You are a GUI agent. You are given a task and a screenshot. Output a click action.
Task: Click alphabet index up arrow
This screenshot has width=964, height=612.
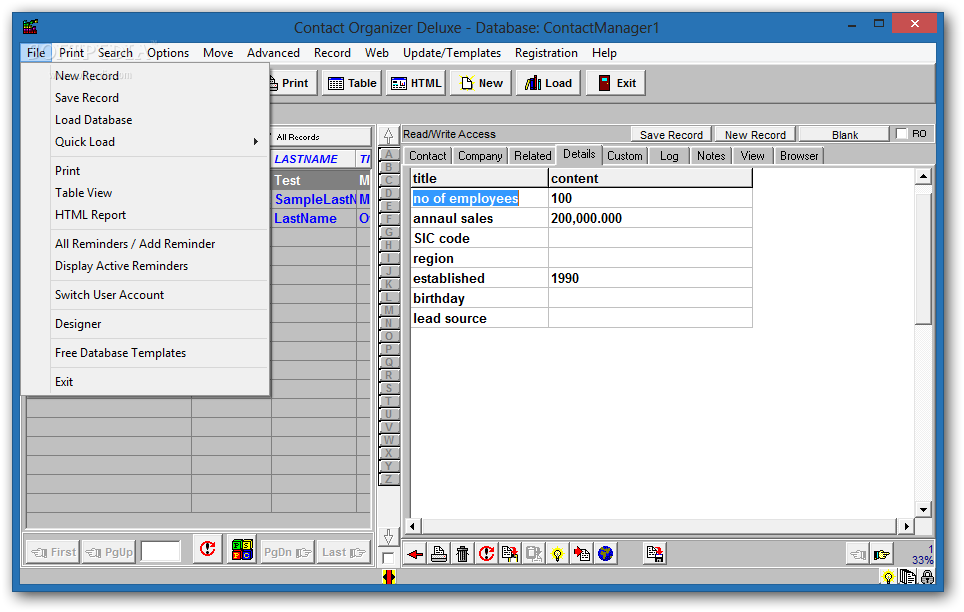[x=388, y=136]
